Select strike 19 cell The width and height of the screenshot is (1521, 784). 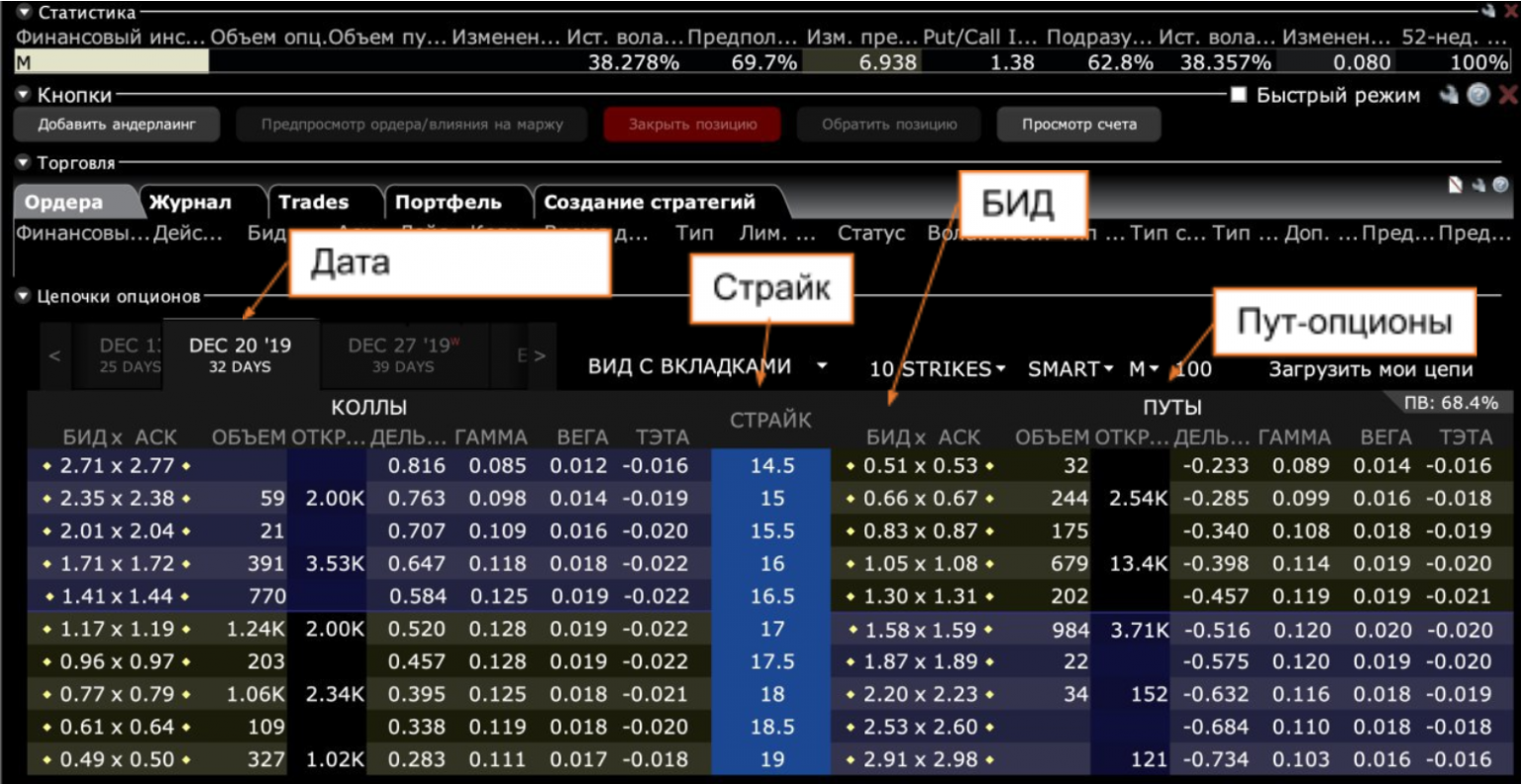771,759
